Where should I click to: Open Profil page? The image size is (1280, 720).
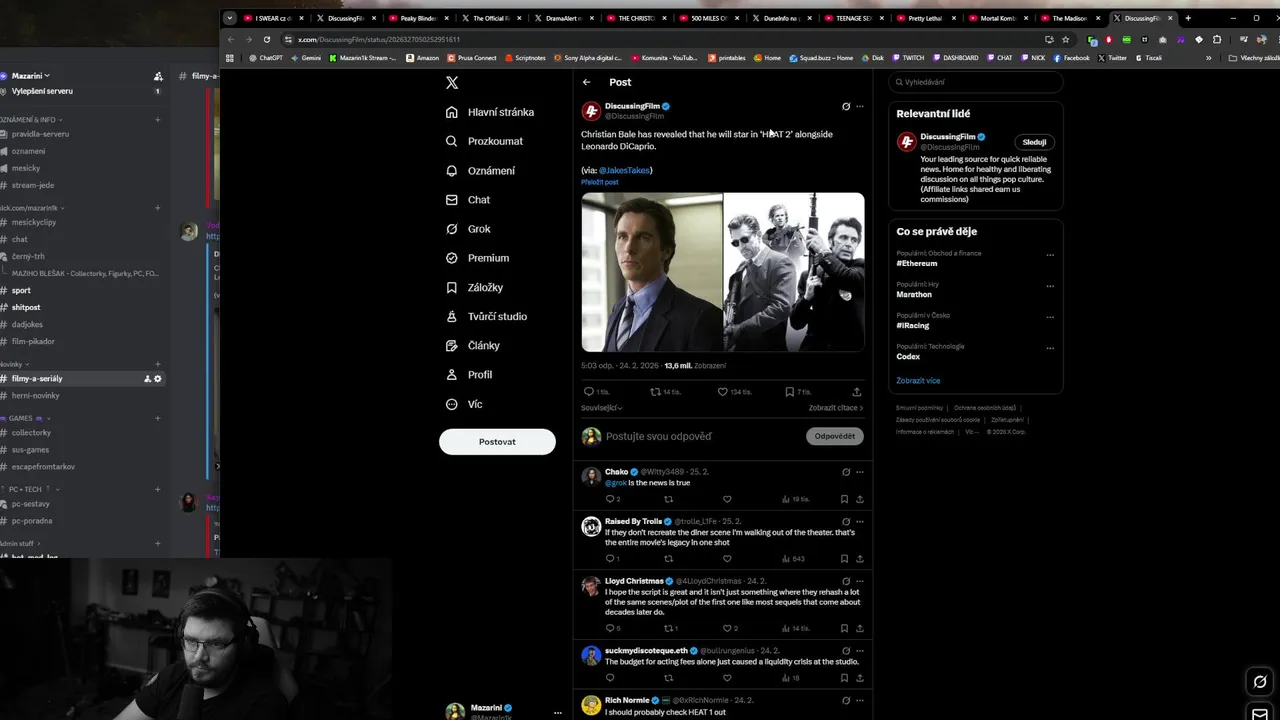[x=468, y=374]
